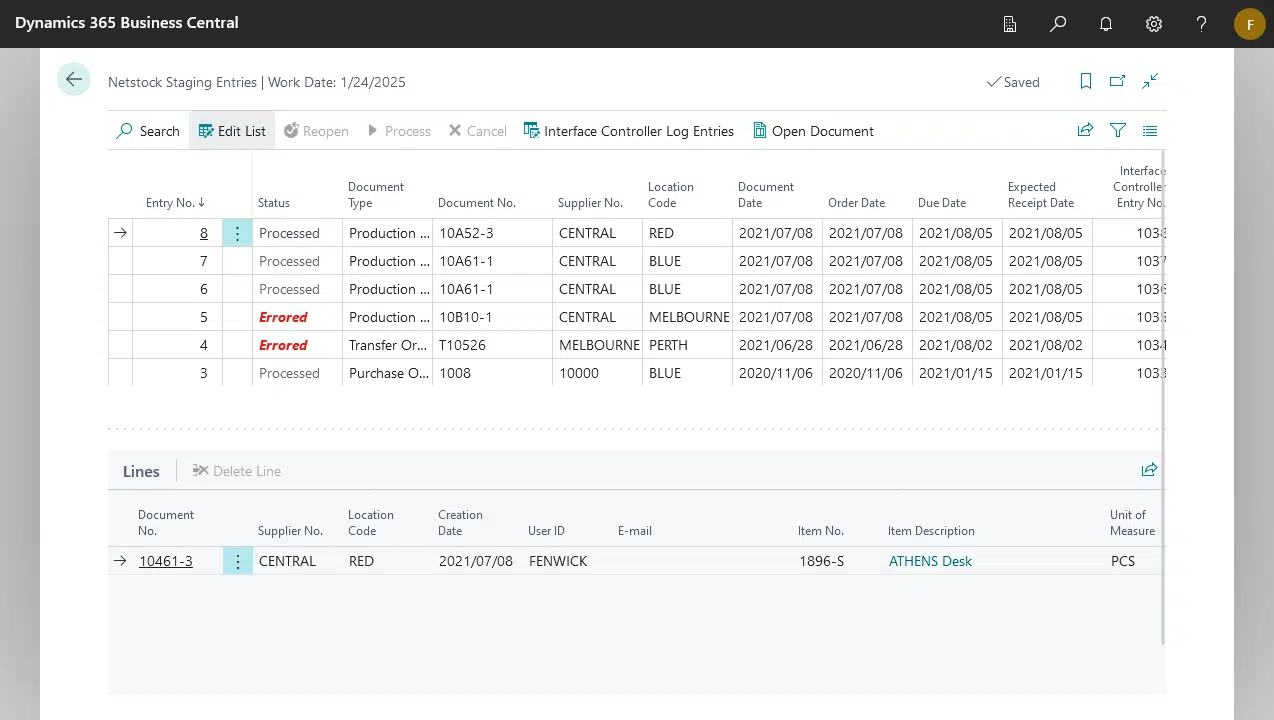Open Item Description column header in Lines
The height and width of the screenshot is (720, 1274).
click(x=931, y=531)
